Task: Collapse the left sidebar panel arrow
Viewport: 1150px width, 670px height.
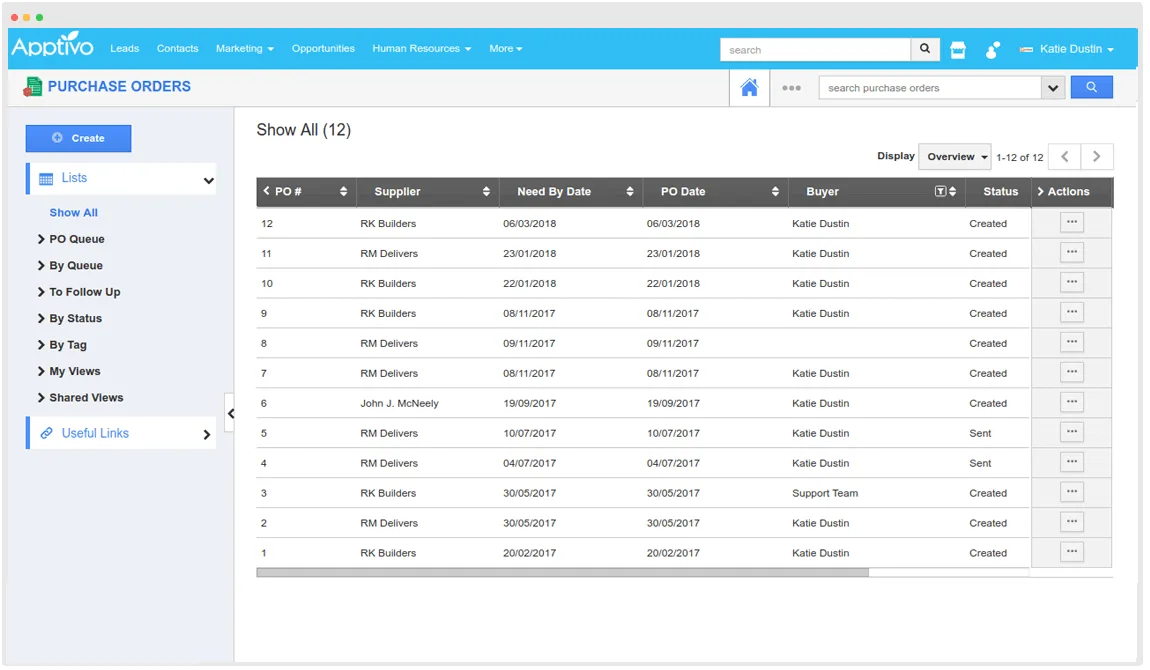Action: click(x=232, y=415)
